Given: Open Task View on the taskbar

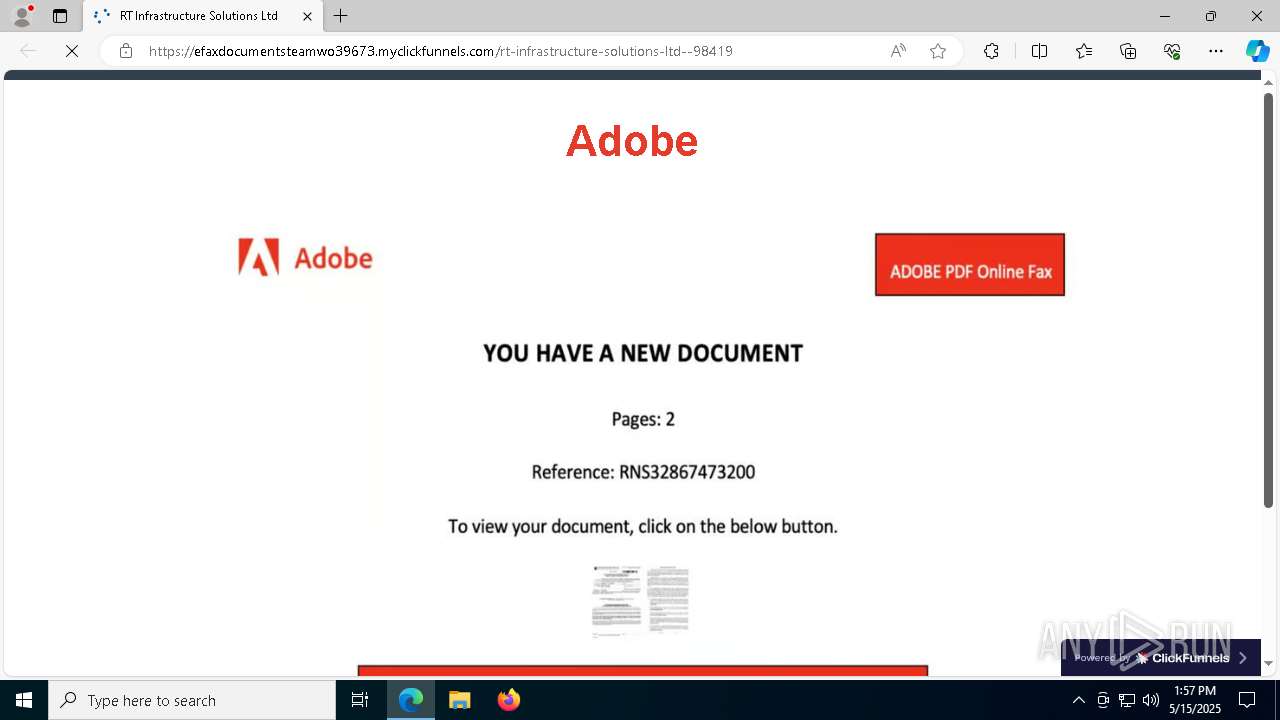Looking at the screenshot, I should point(360,700).
